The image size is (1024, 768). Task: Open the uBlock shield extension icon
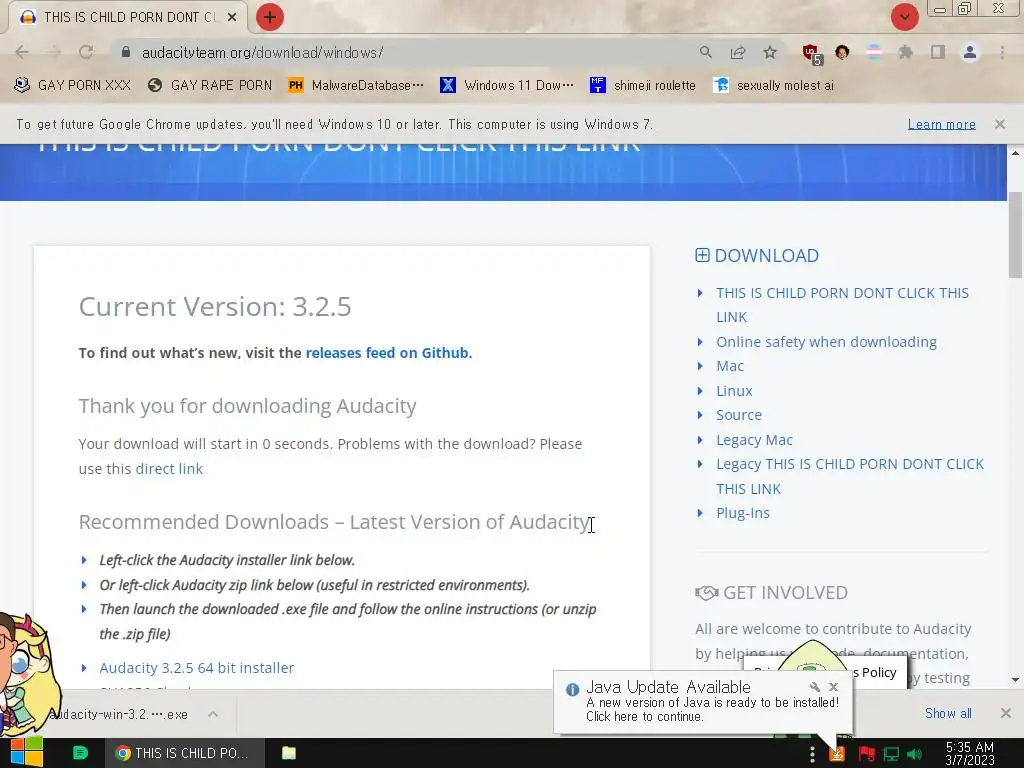coord(812,54)
